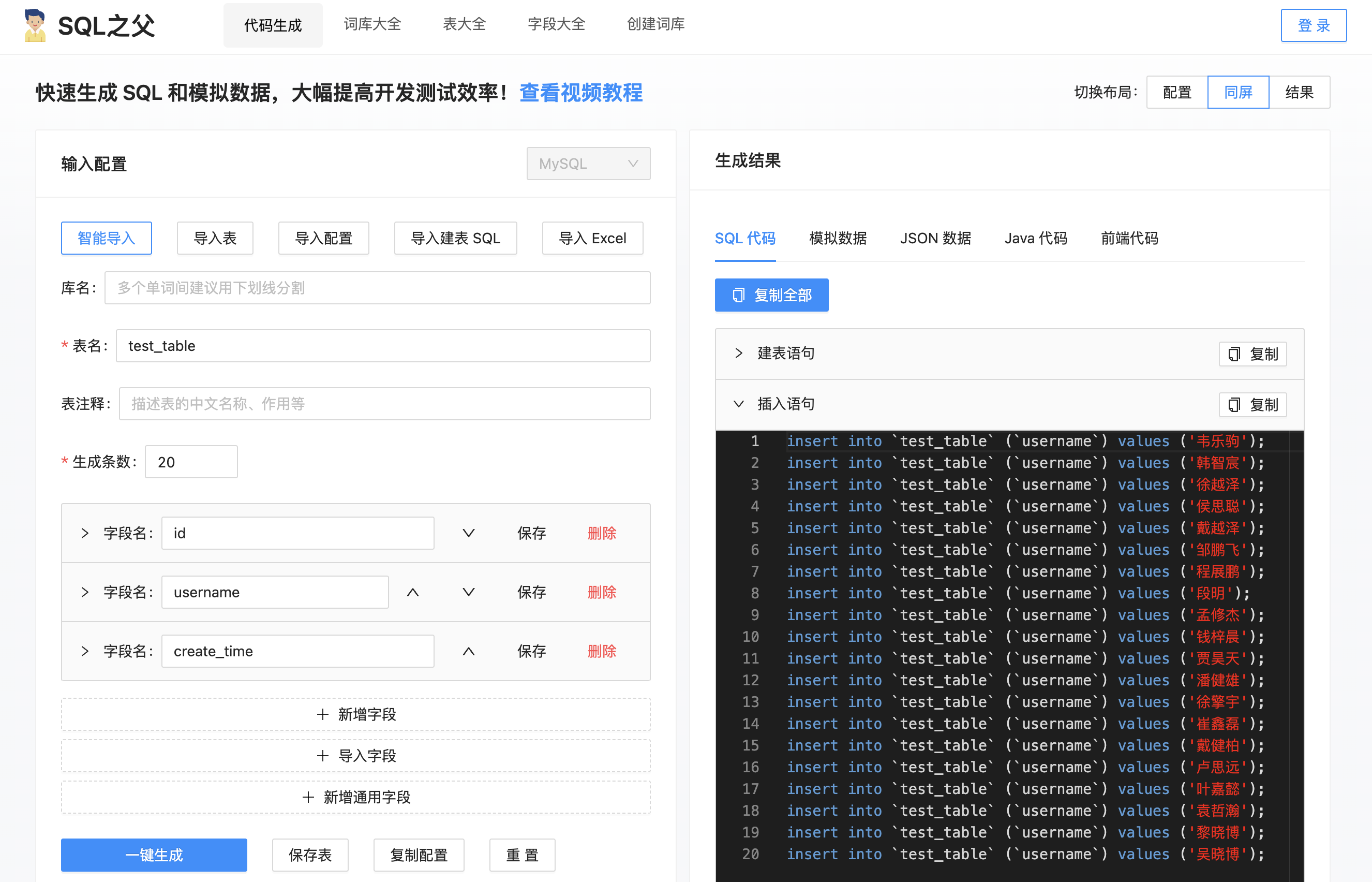Open the 词库大全 navigation menu
The width and height of the screenshot is (1372, 882).
(372, 25)
